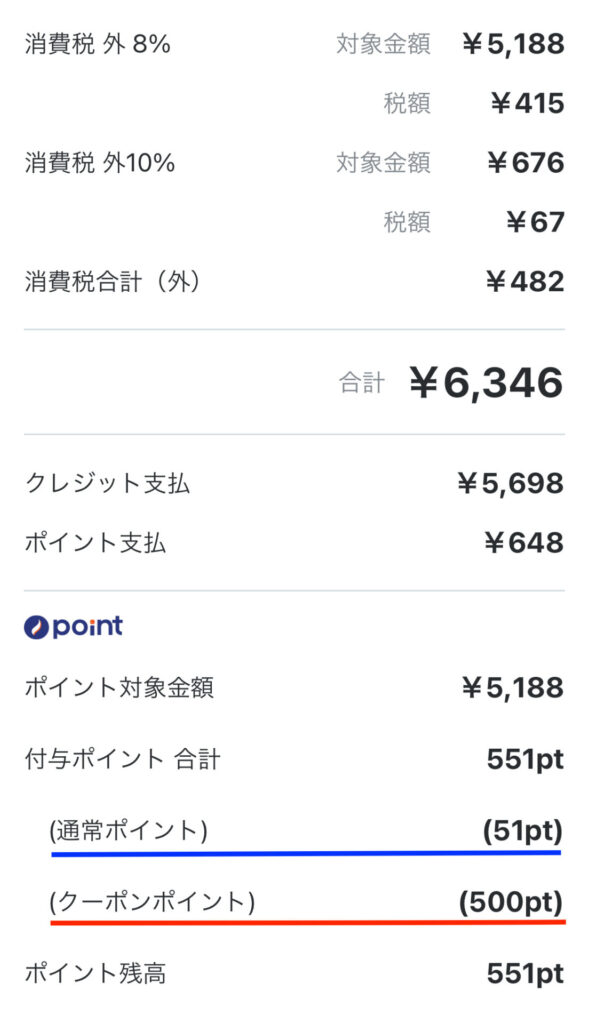Click the ポイント対象金額 label
Image resolution: width=589 pixels, height=1024 pixels.
pyautogui.click(x=119, y=688)
